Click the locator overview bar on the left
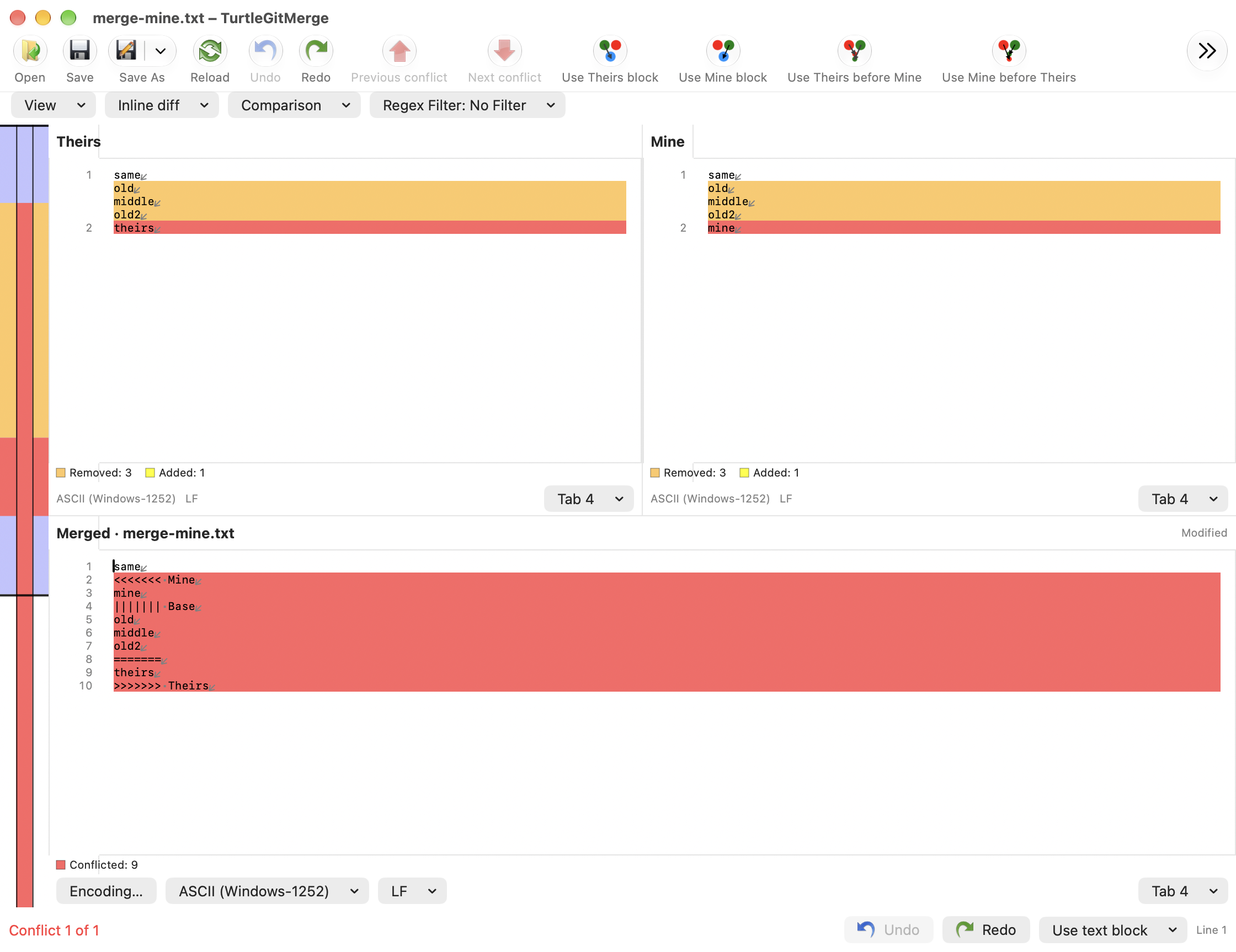Image resolution: width=1236 pixels, height=952 pixels. pos(24,516)
